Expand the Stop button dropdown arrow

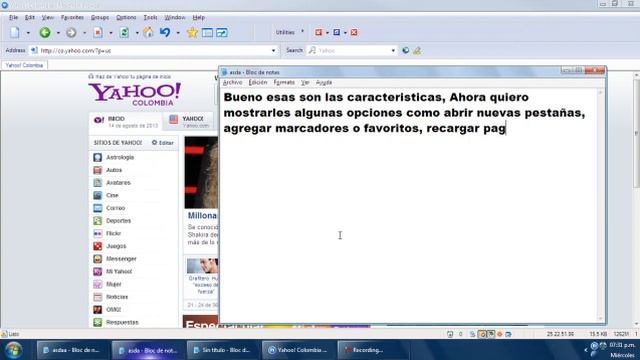(x=111, y=33)
